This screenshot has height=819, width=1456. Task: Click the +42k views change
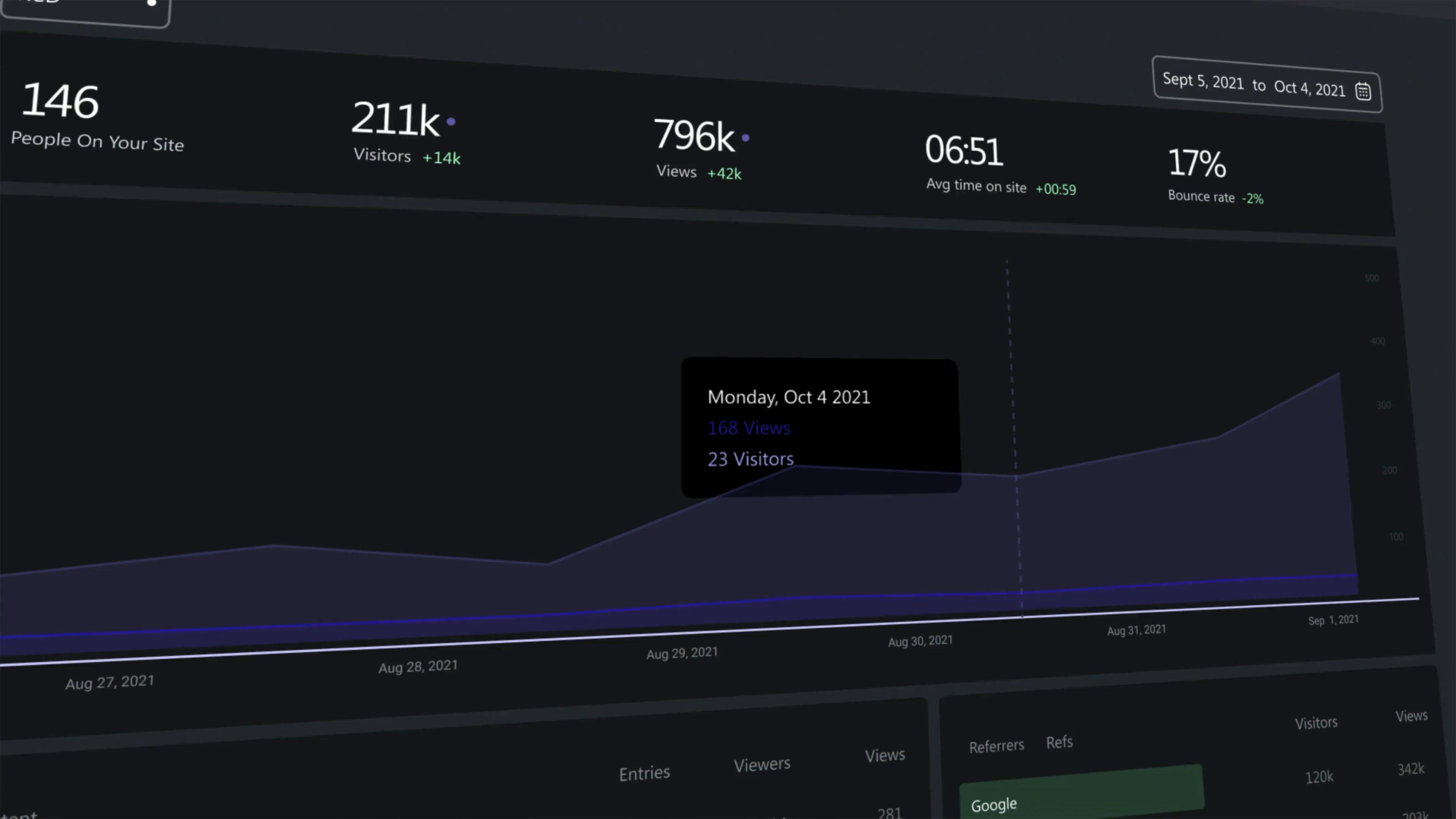(x=724, y=173)
